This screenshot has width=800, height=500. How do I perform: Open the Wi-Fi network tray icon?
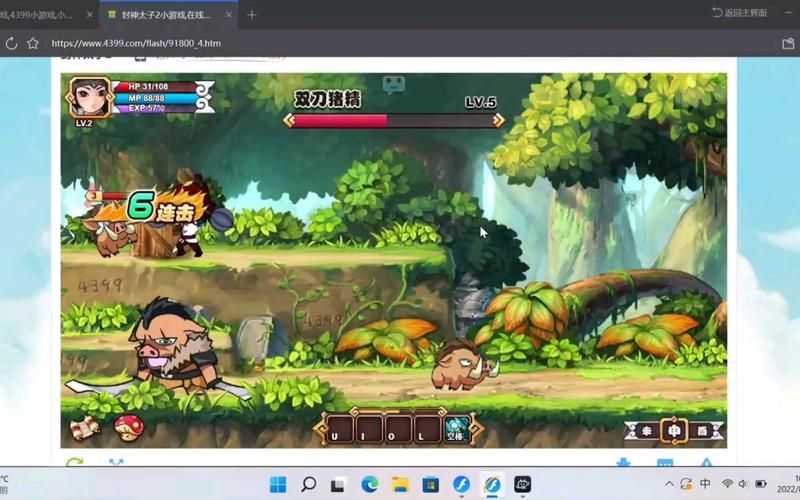tap(727, 484)
